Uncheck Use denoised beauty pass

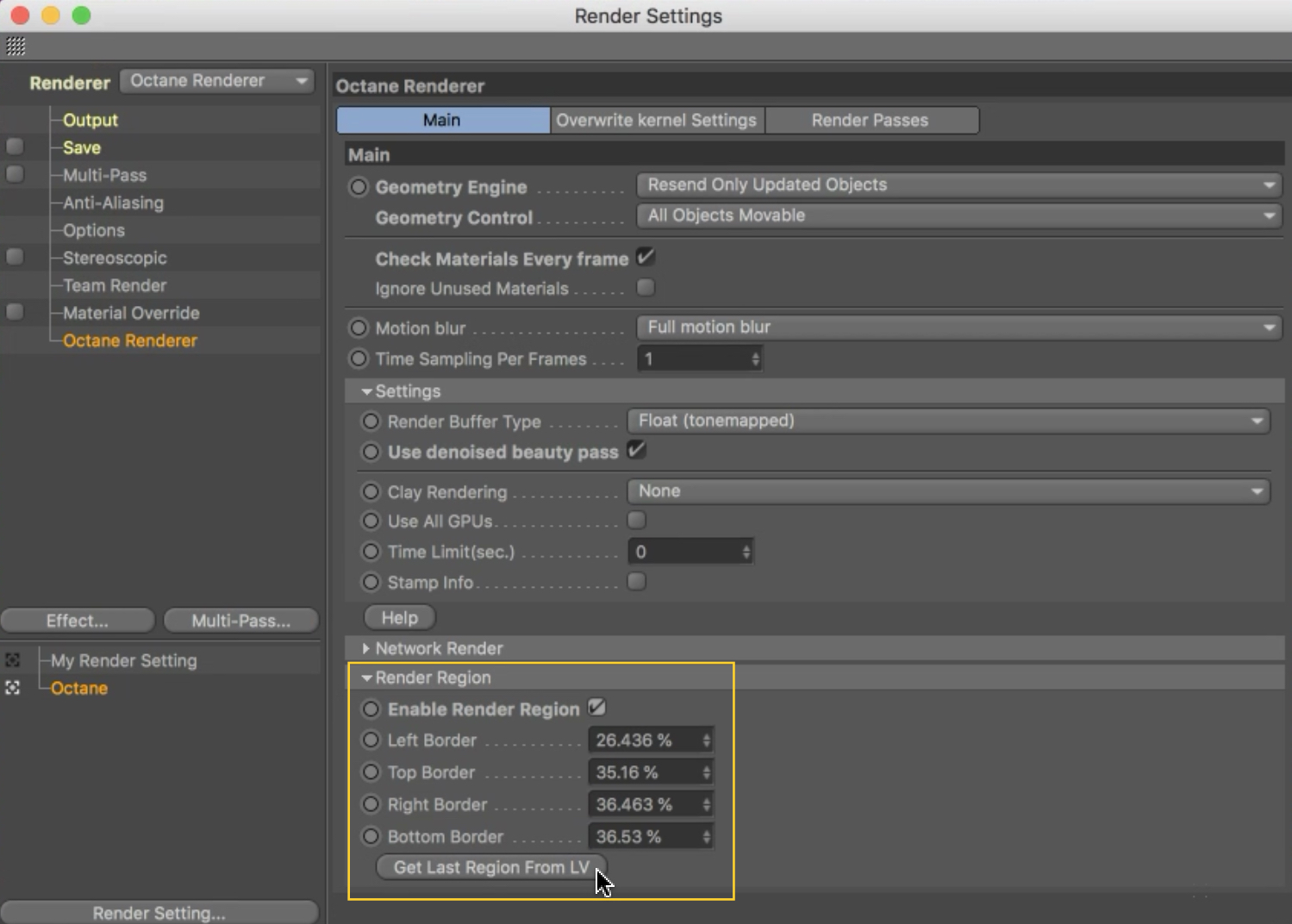point(637,450)
